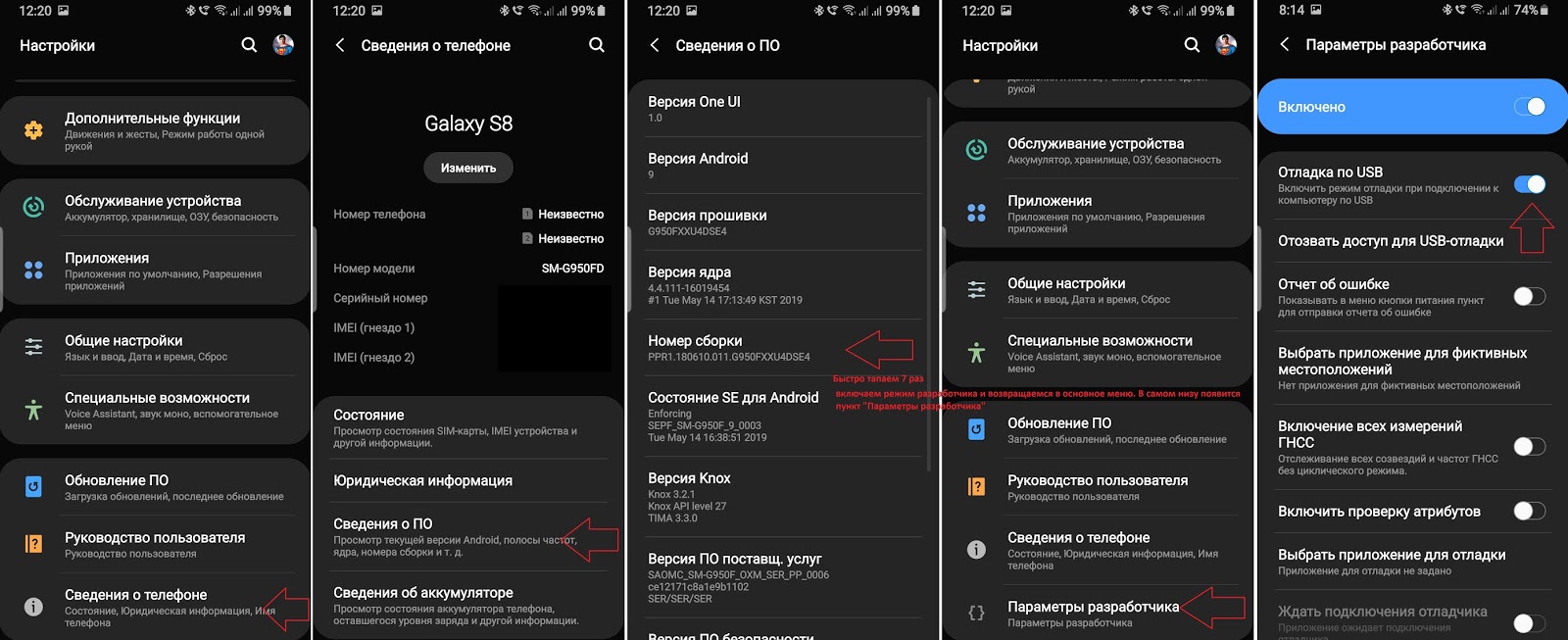Toggle Включение всех измерений ГНСС switch

point(1530,446)
